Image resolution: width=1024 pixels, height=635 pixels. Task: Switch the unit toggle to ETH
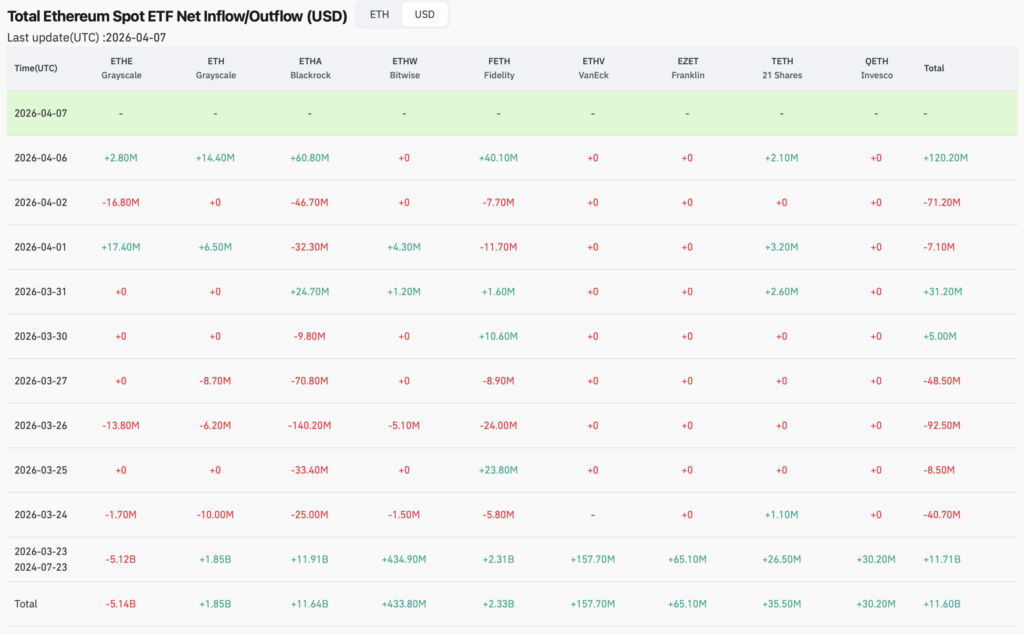tap(379, 15)
